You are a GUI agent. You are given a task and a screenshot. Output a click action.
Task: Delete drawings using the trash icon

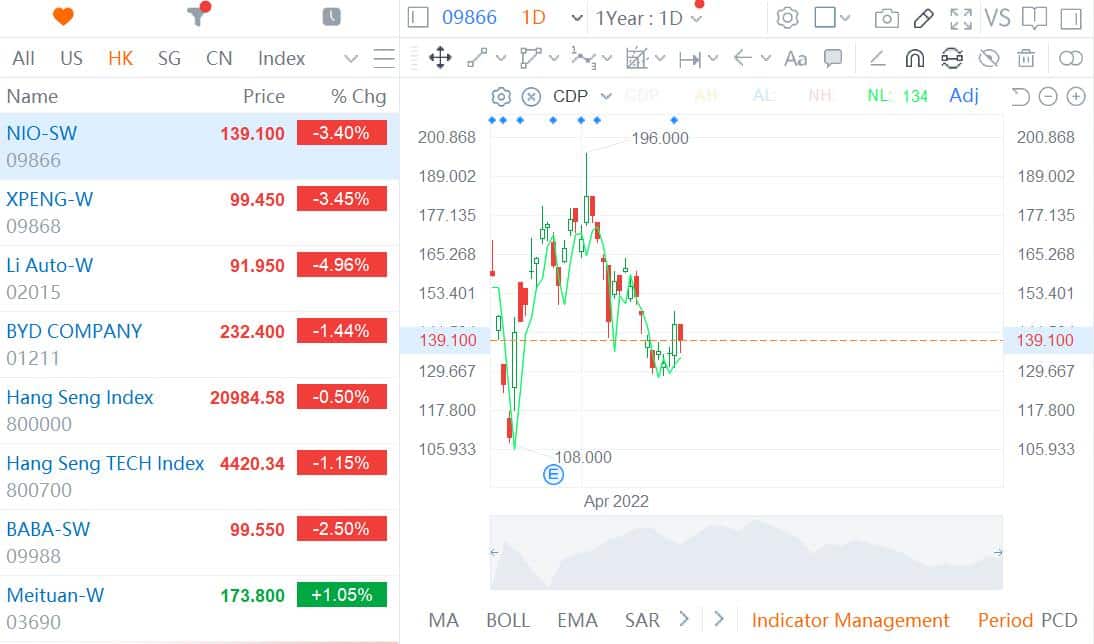point(1026,58)
